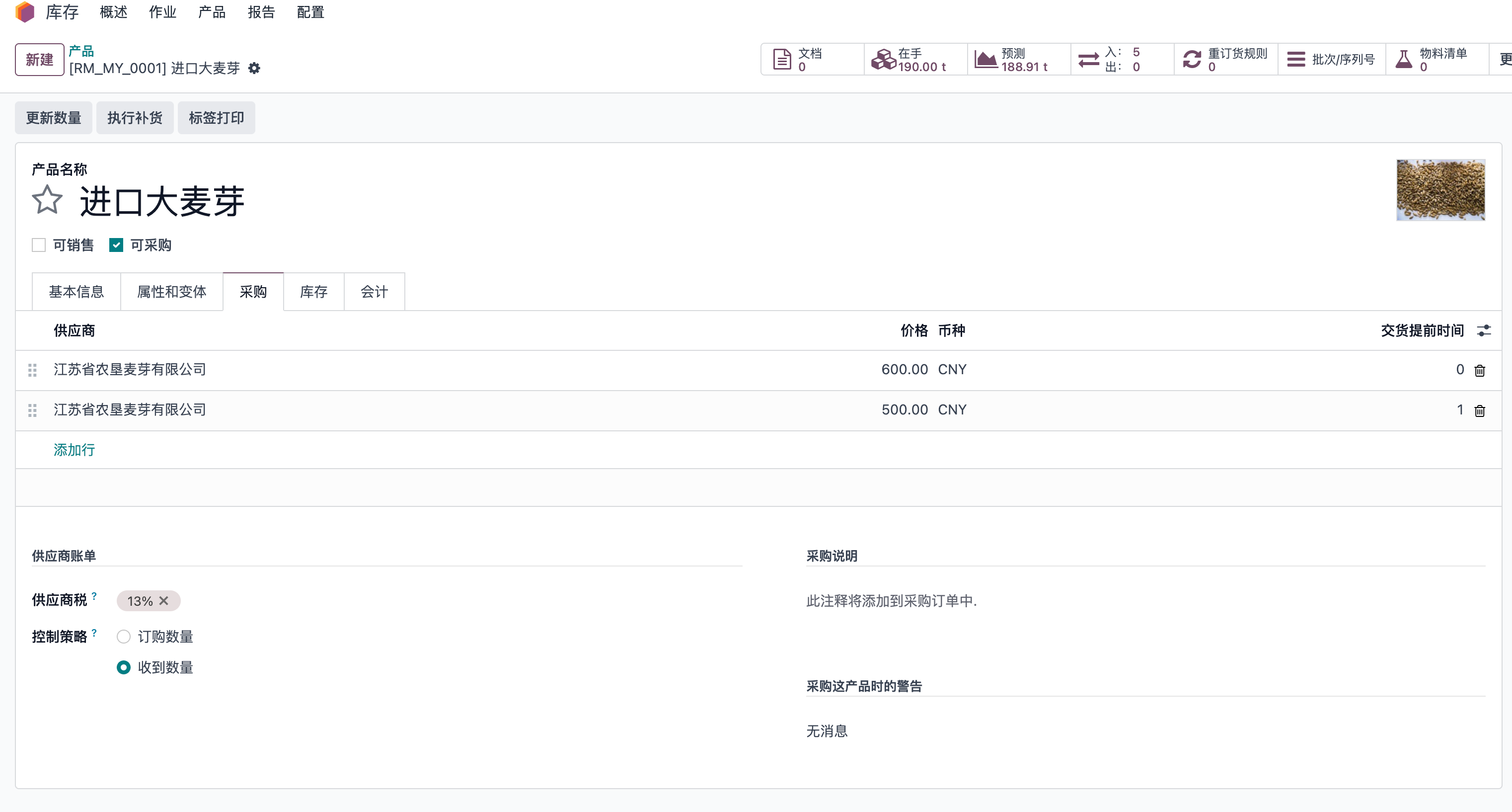This screenshot has width=1512, height=812.
Task: Click the 执行补货 button
Action: pos(135,118)
